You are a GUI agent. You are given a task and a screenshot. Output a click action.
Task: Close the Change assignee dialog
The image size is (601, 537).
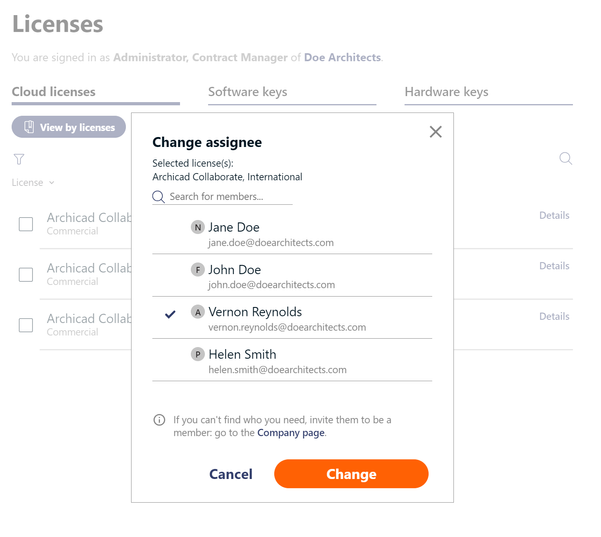click(435, 132)
